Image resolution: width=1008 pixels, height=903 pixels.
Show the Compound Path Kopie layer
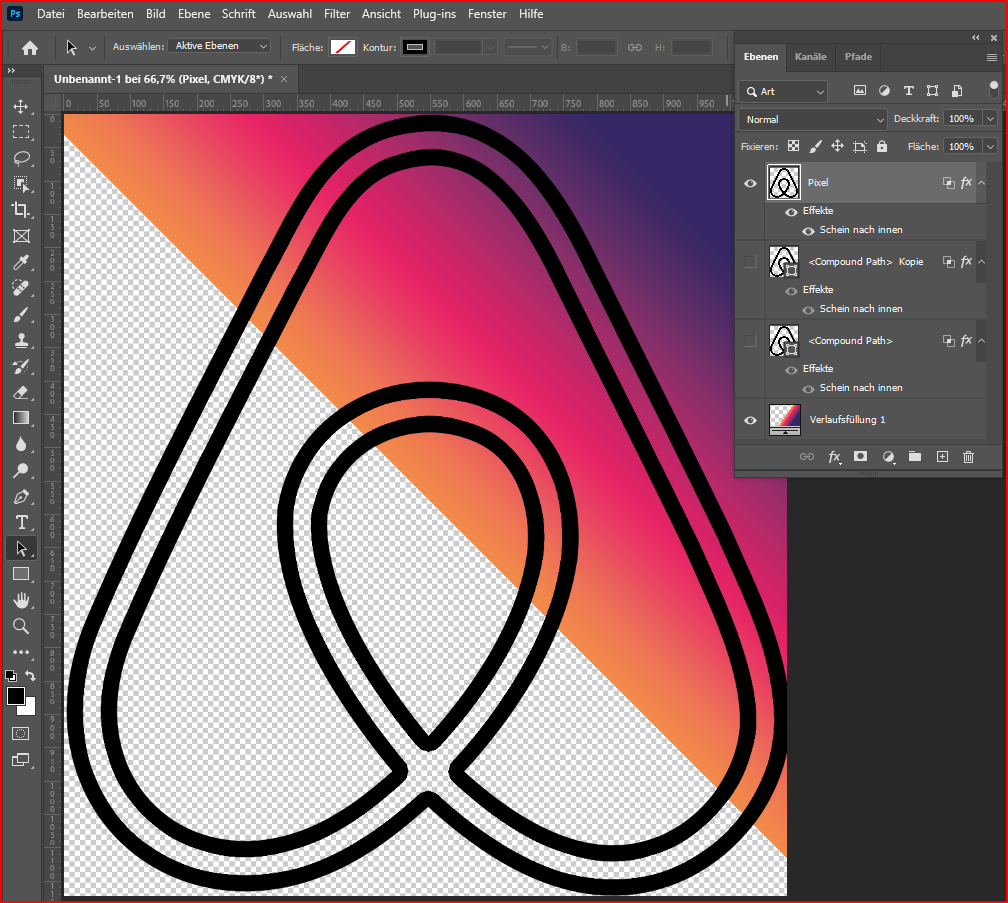[x=749, y=261]
